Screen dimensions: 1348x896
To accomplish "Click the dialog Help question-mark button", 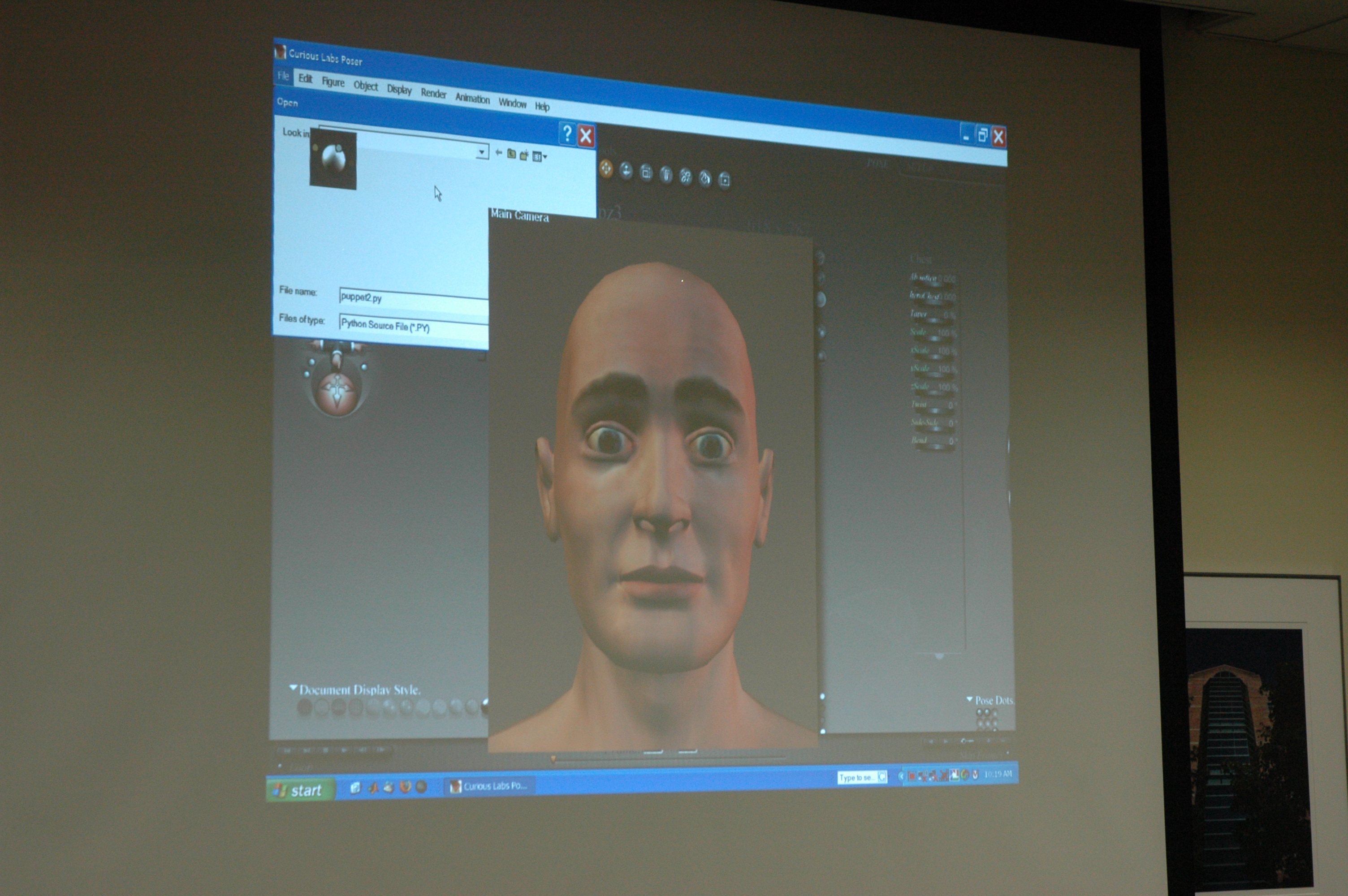I will tap(567, 134).
